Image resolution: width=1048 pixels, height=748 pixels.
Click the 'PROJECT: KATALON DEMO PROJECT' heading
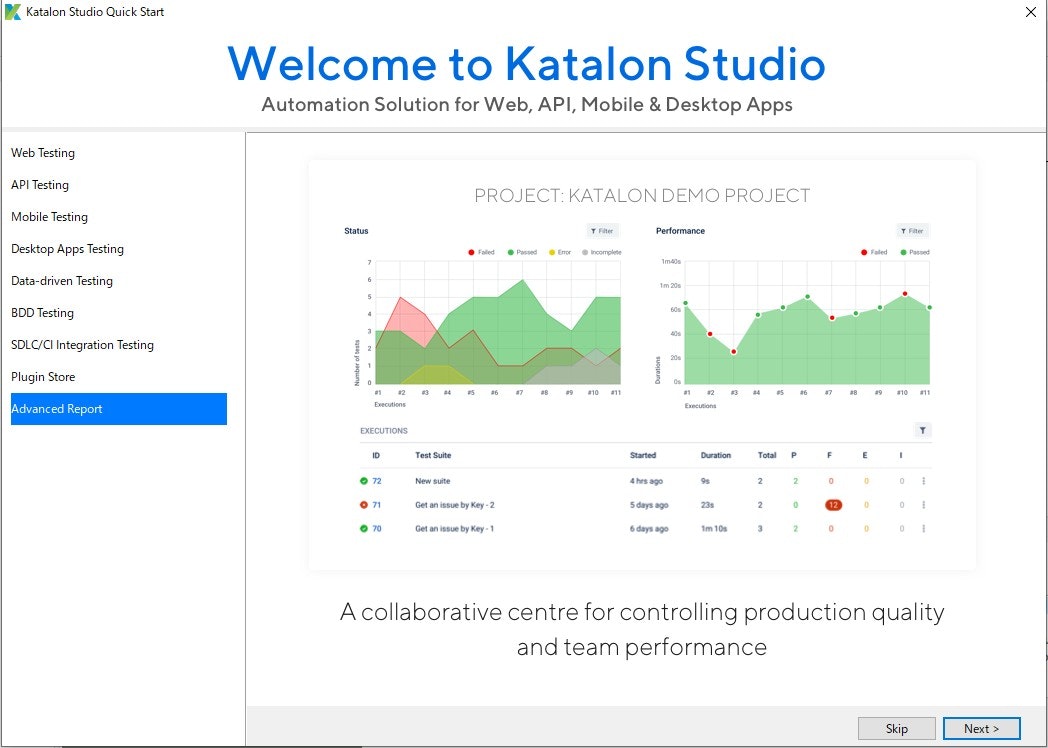point(642,195)
